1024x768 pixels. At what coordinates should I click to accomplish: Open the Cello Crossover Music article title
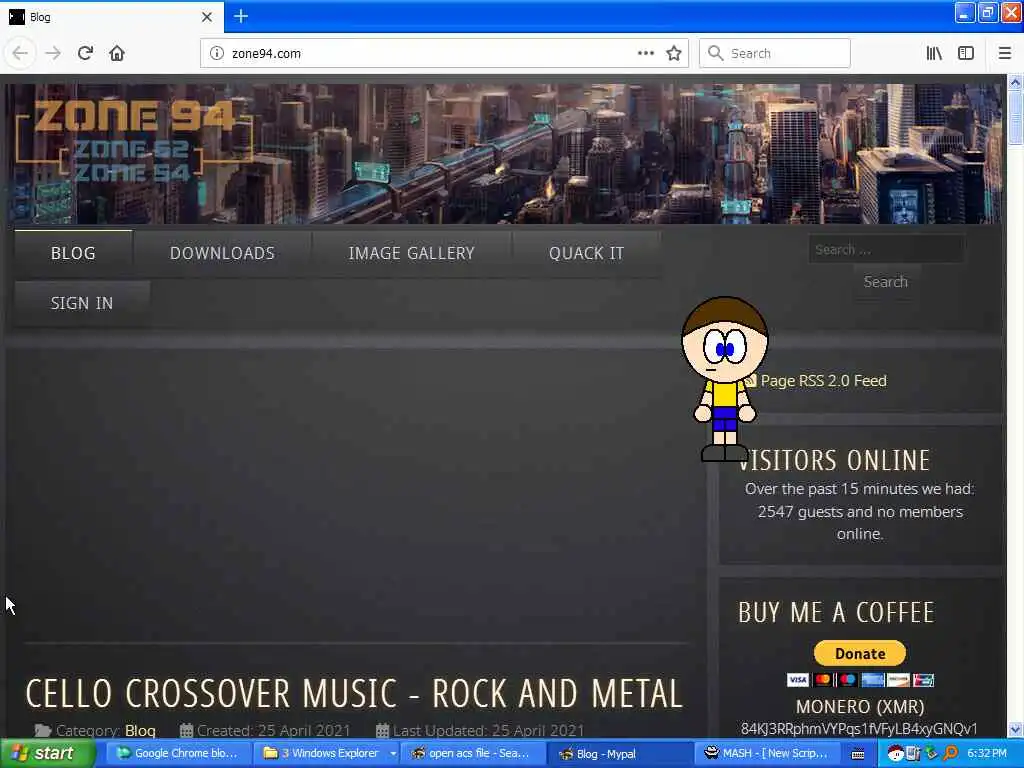coord(354,694)
